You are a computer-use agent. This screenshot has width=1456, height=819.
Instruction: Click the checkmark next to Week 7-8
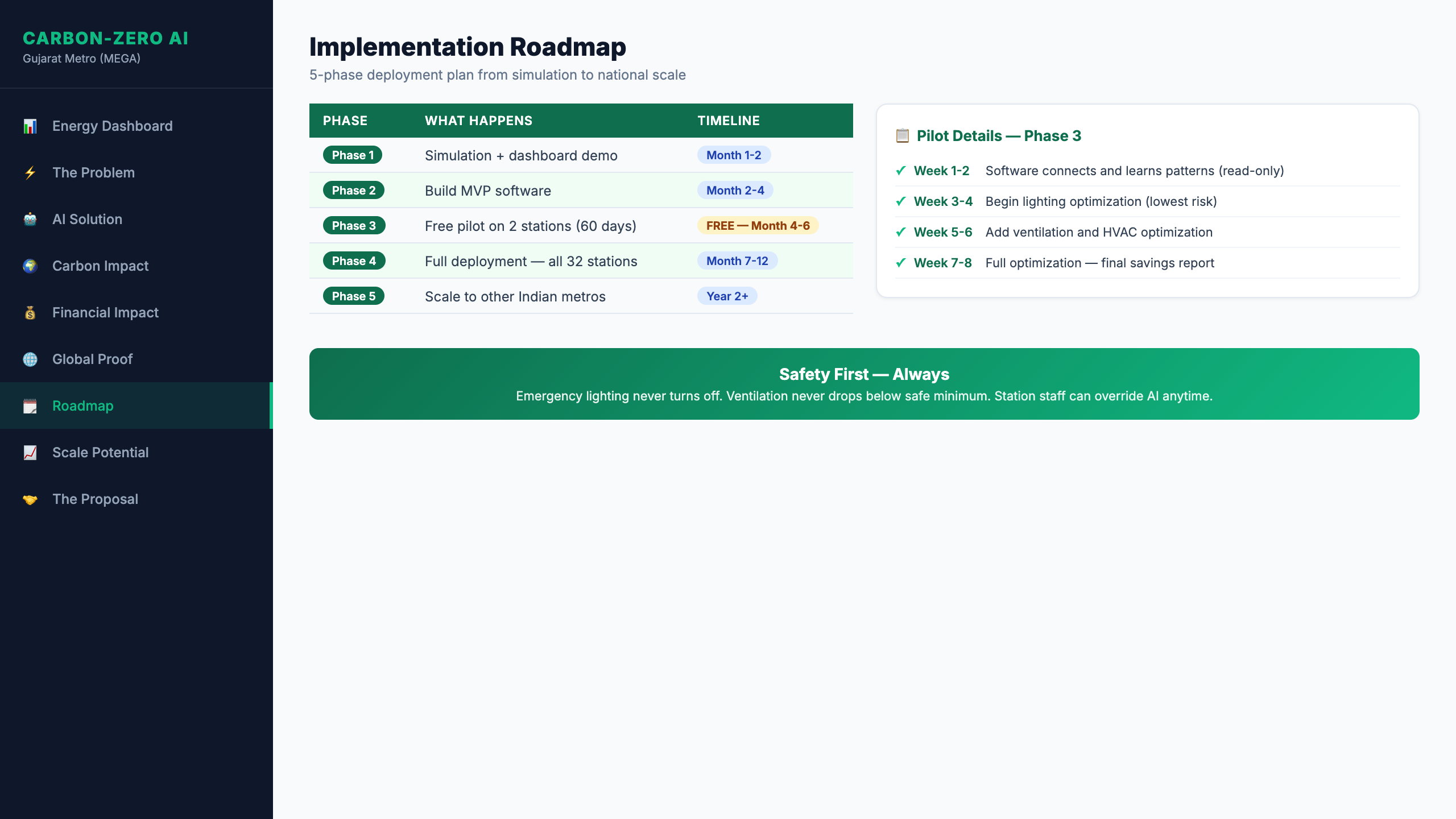(900, 263)
